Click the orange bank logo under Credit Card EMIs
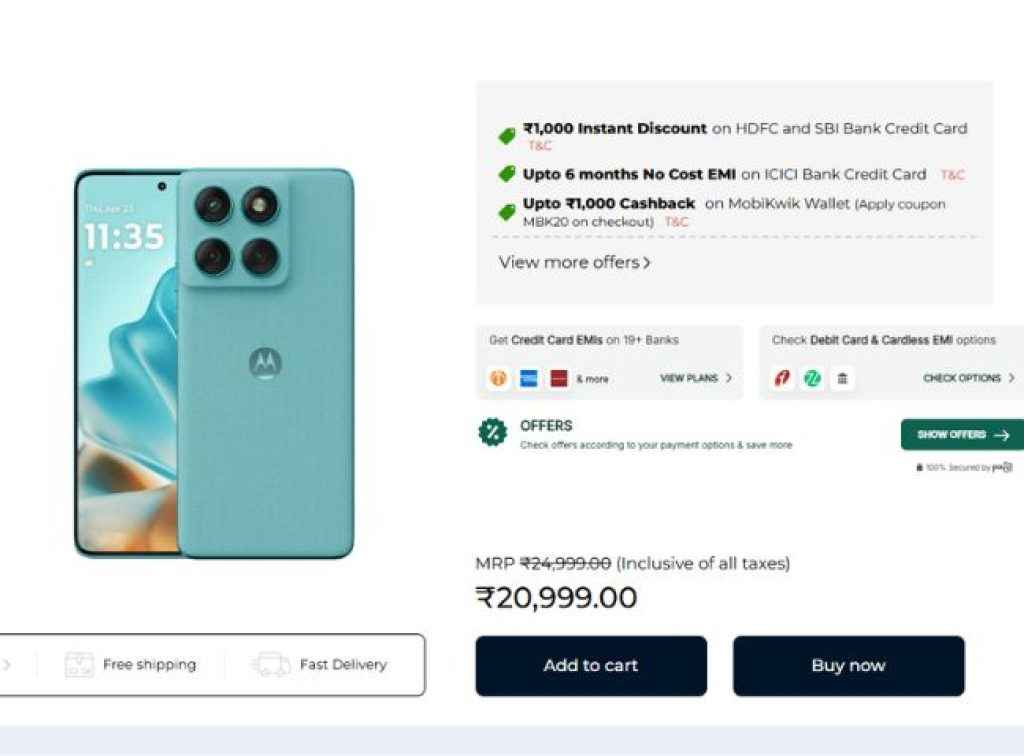The width and height of the screenshot is (1024, 756). (498, 379)
